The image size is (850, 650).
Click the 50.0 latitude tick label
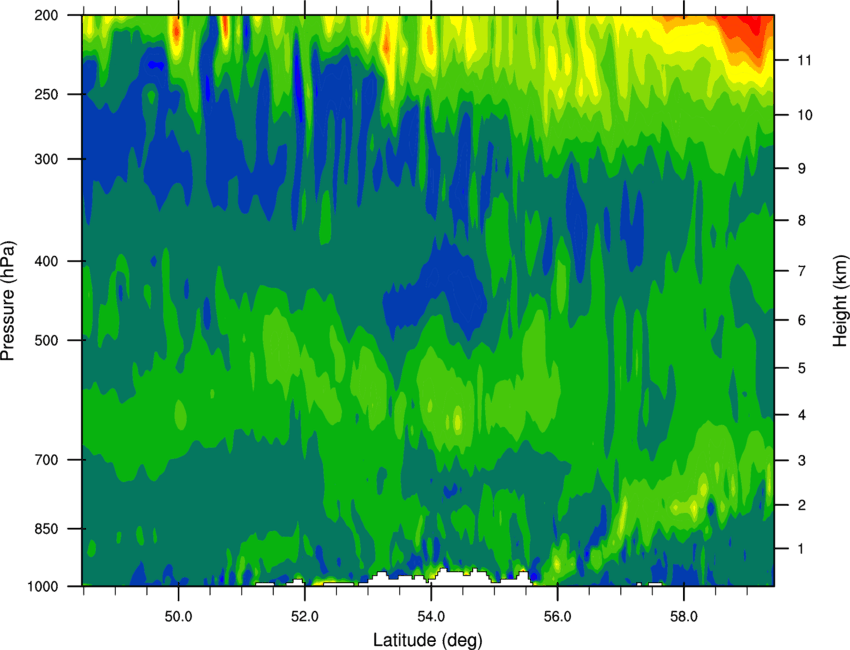[178, 617]
